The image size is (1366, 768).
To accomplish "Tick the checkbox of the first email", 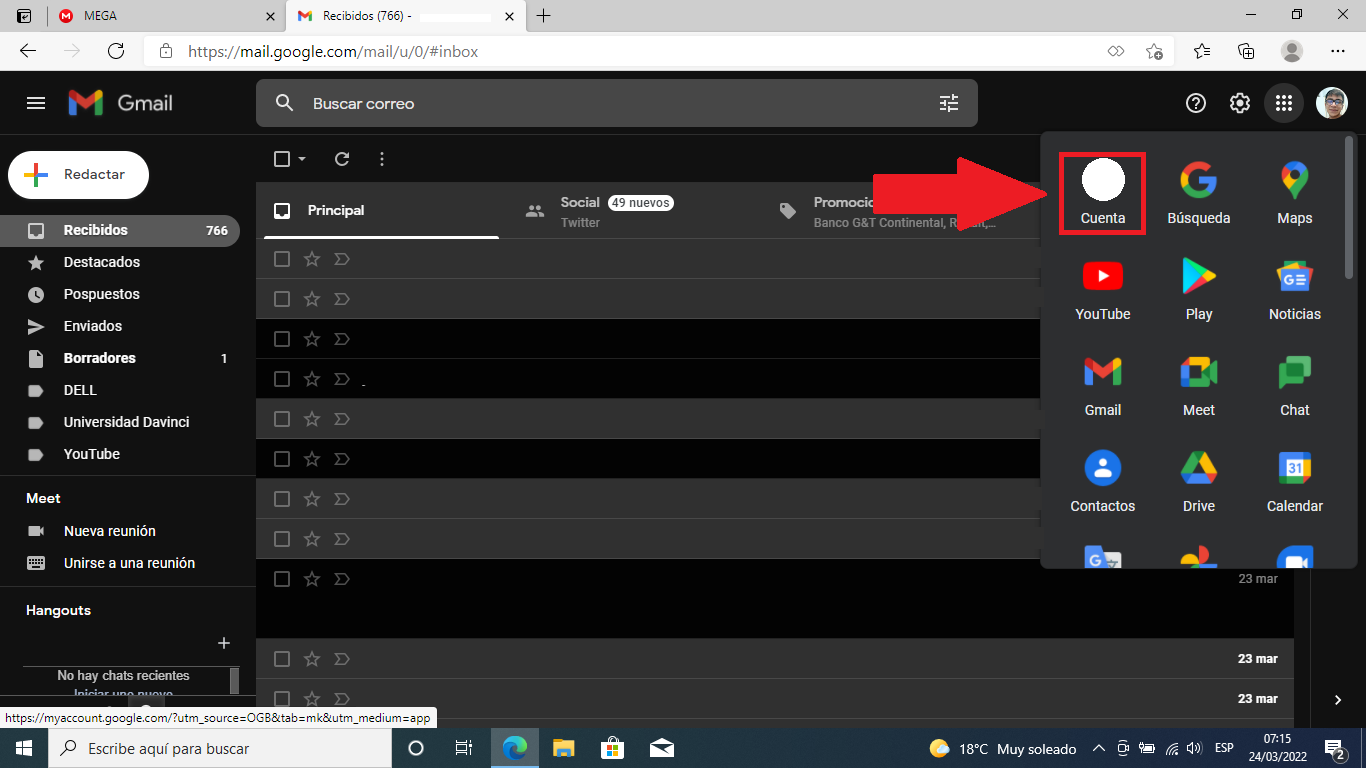I will (282, 259).
